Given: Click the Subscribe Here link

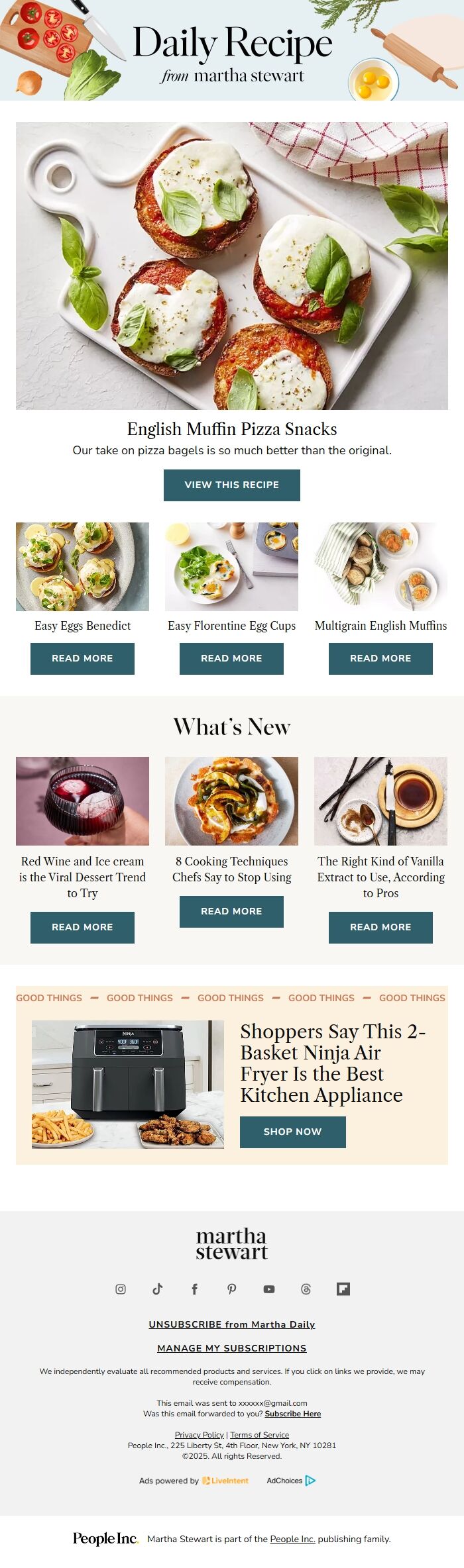Looking at the screenshot, I should click(293, 1413).
